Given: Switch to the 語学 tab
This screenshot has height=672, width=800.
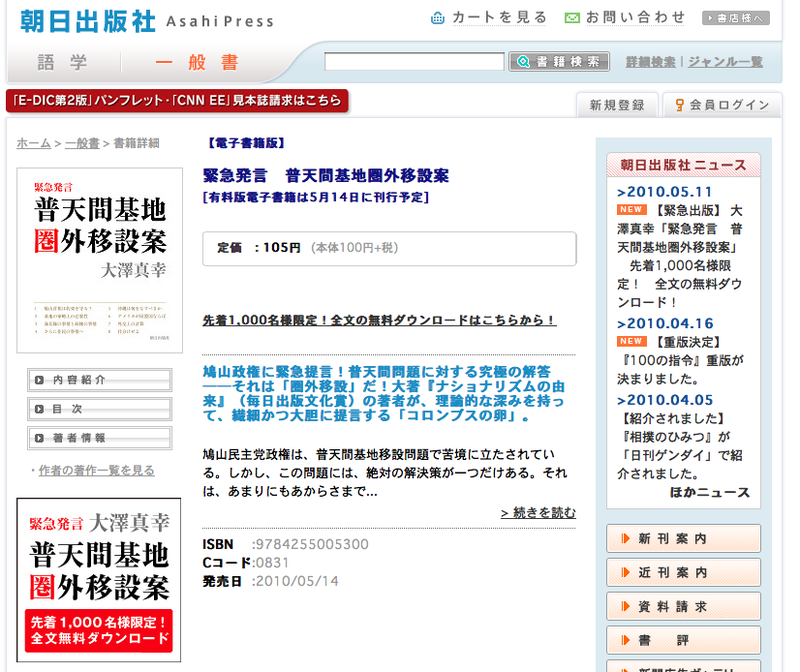Looking at the screenshot, I should 63,63.
